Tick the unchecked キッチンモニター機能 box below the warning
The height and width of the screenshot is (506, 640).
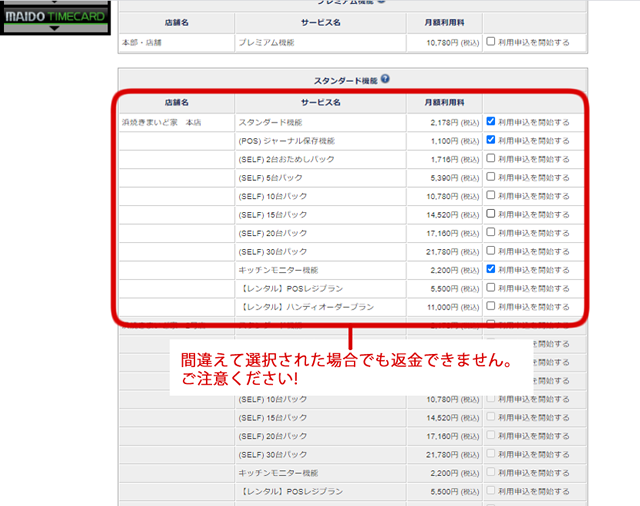point(491,472)
